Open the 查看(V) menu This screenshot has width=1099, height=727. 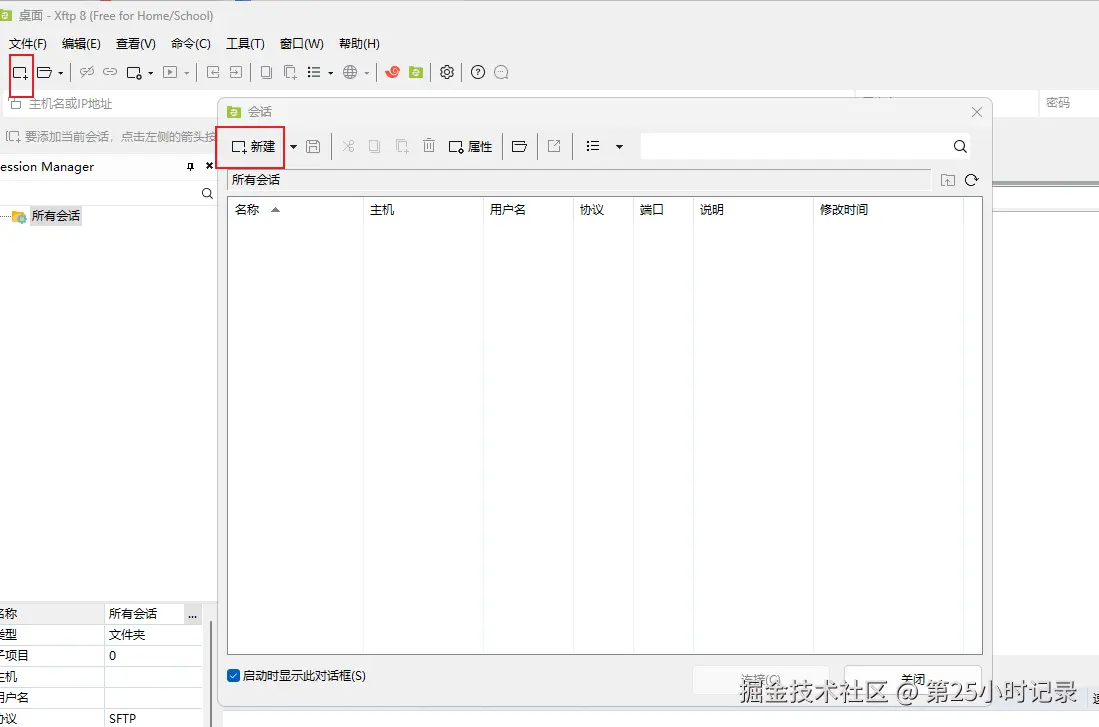point(136,43)
